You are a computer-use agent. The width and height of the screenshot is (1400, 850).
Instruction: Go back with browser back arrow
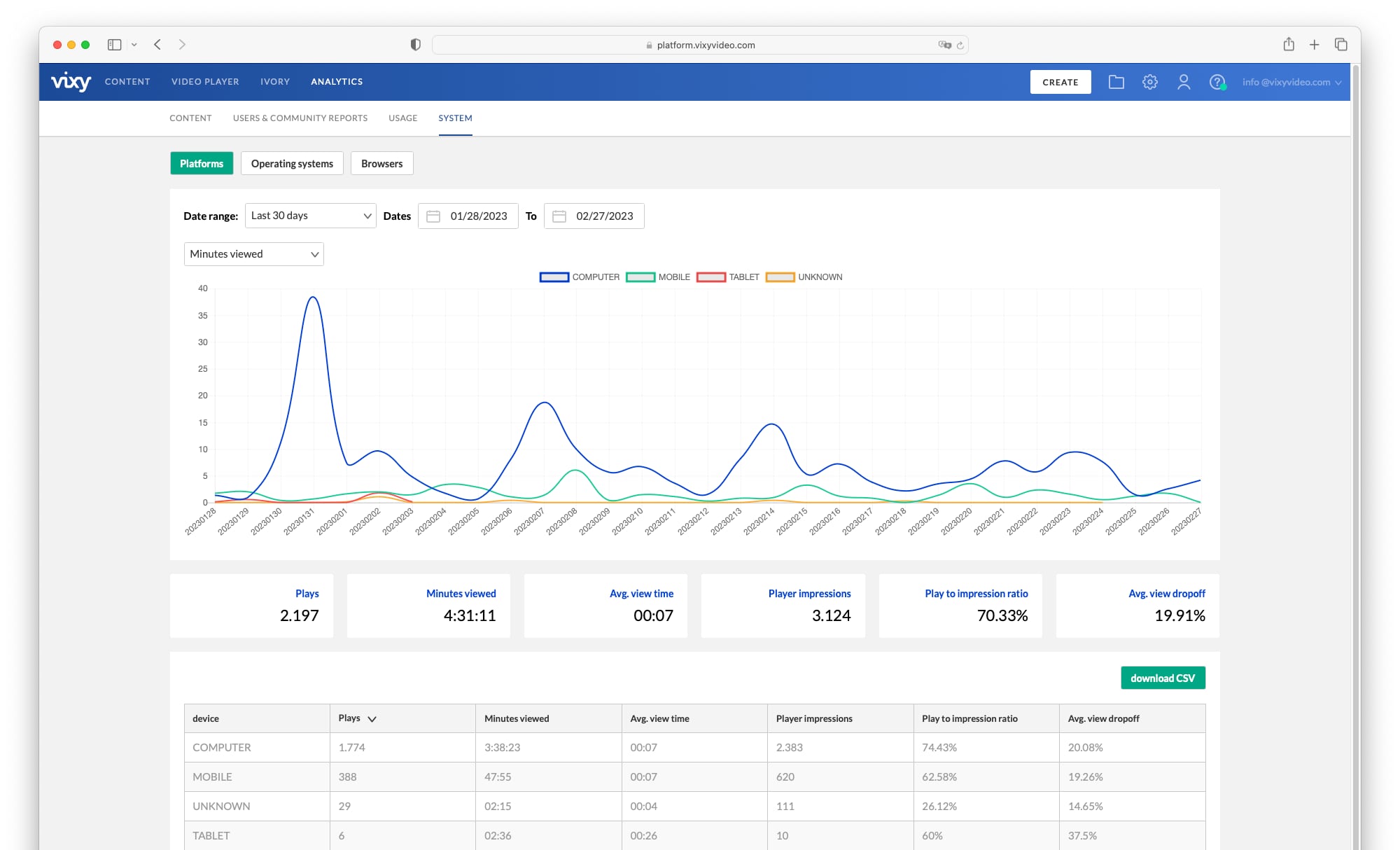pos(157,44)
